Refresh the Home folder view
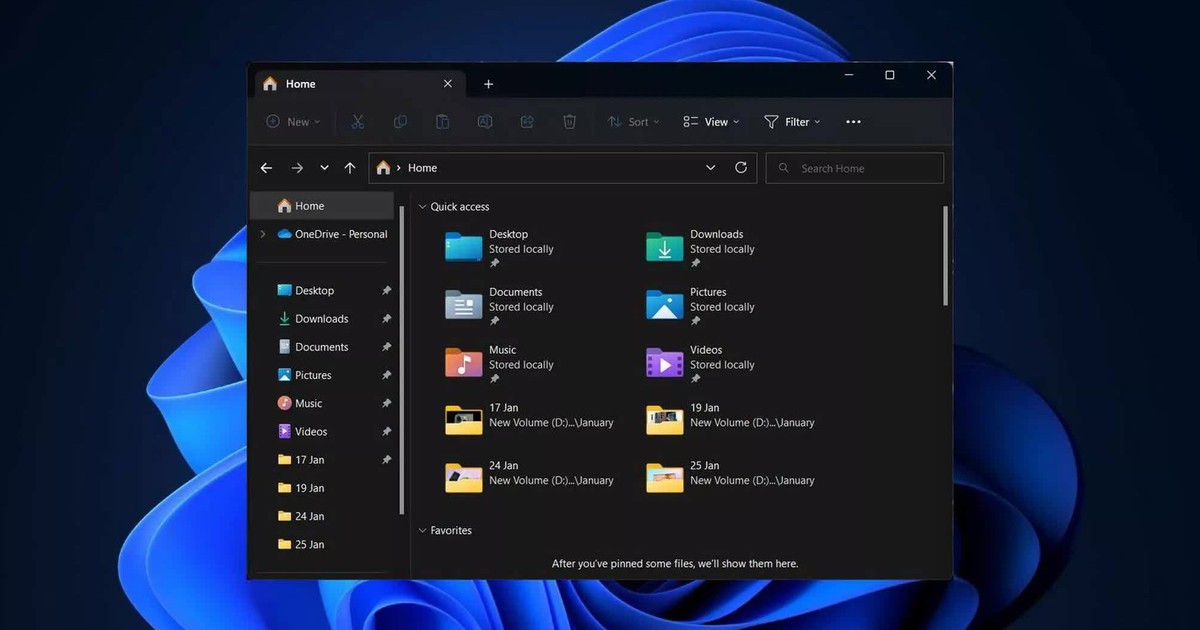The height and width of the screenshot is (630, 1200). (x=741, y=168)
